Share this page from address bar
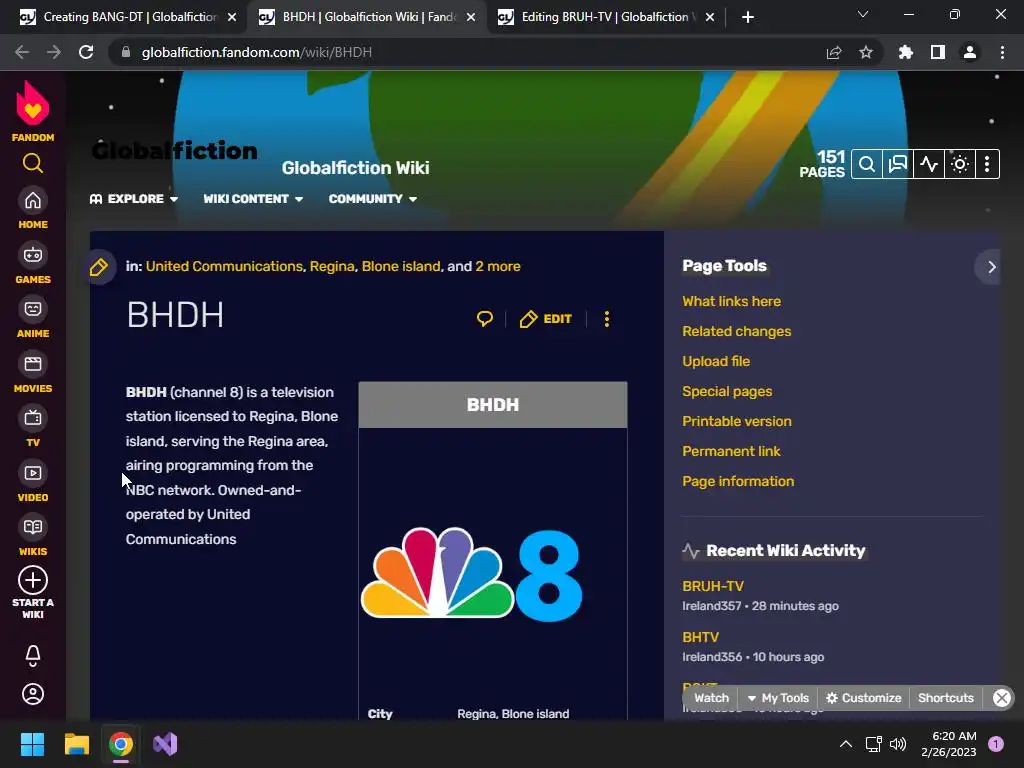1024x768 pixels. tap(834, 52)
